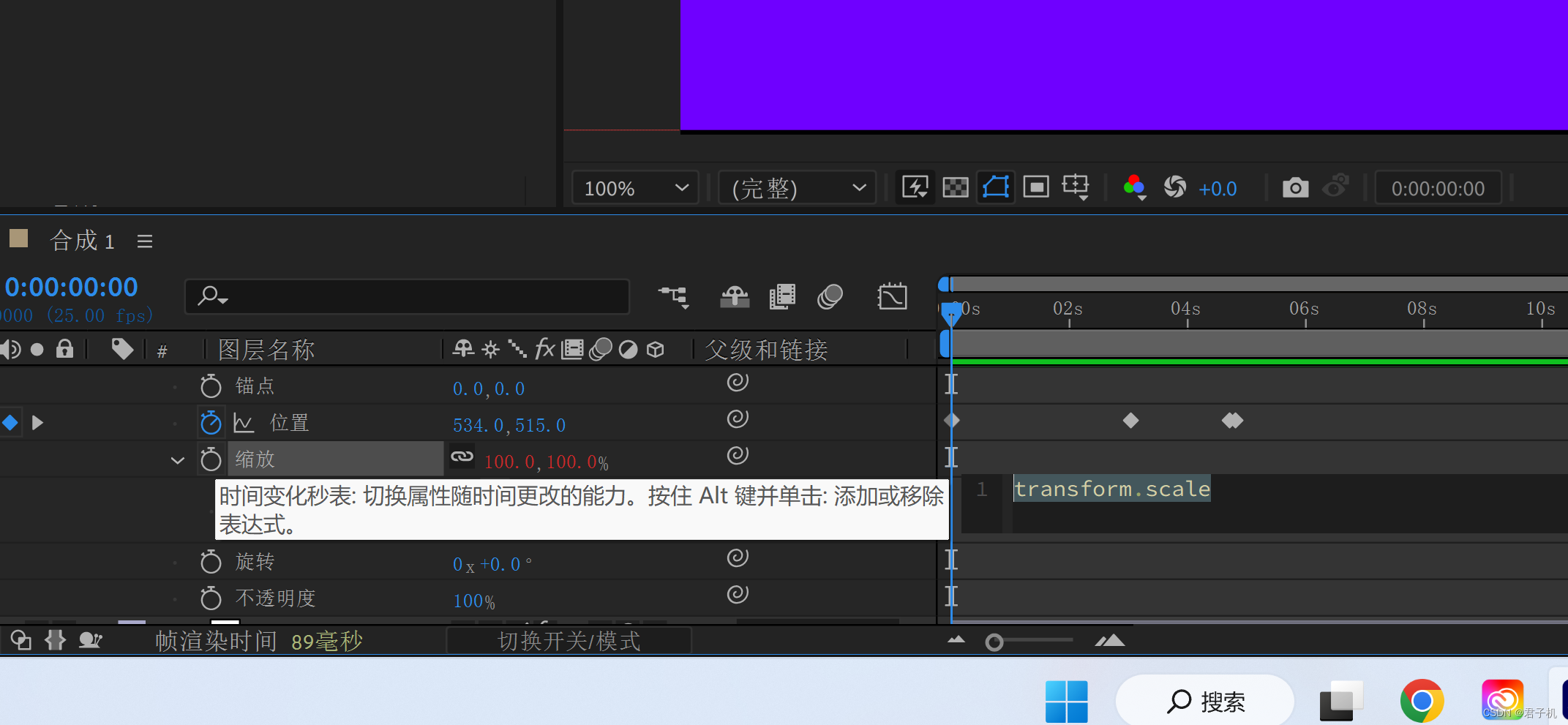Toggle the 缩放 stopwatch
Viewport: 1568px width, 725px height.
point(211,459)
